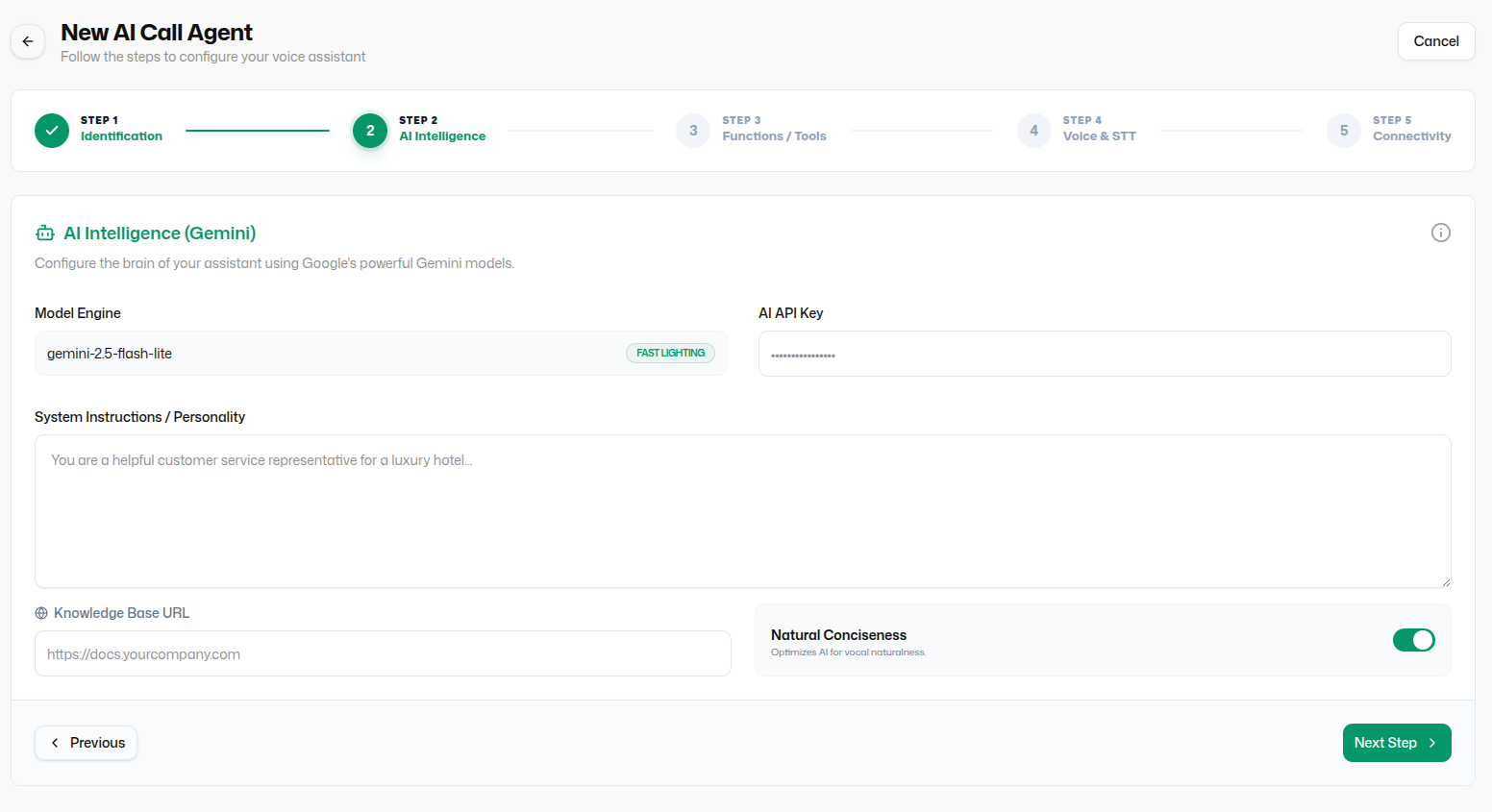
Task: Go to the Identification step
Action: pyautogui.click(x=121, y=136)
